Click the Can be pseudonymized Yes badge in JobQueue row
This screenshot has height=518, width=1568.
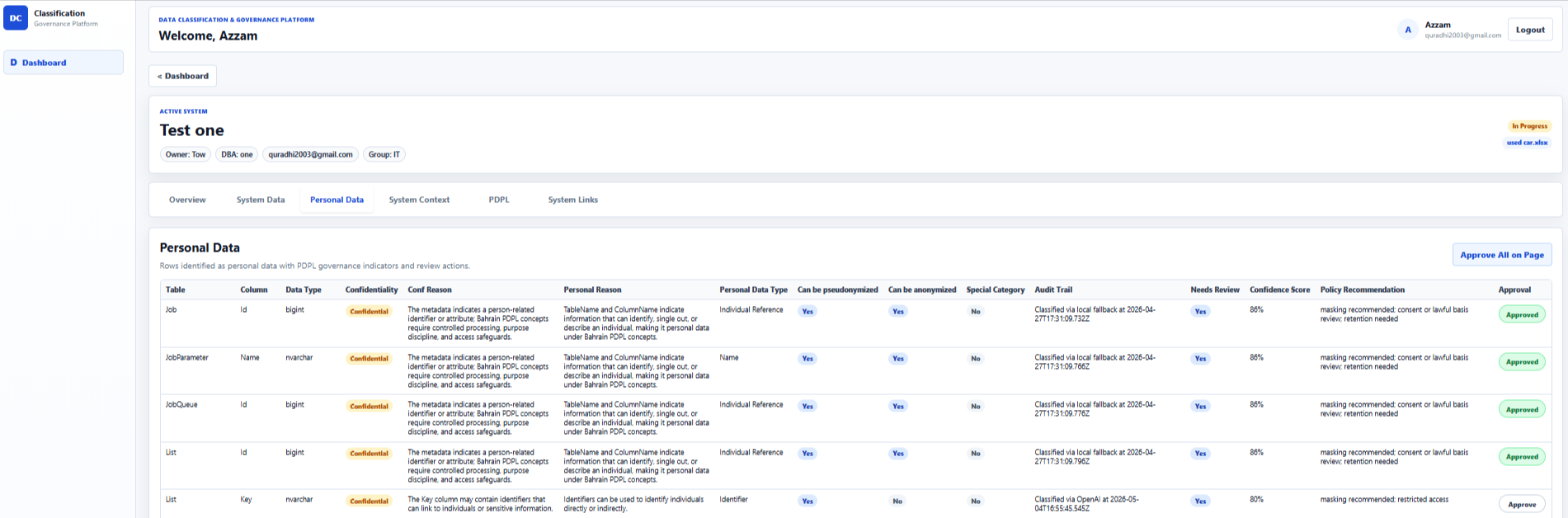coord(808,407)
